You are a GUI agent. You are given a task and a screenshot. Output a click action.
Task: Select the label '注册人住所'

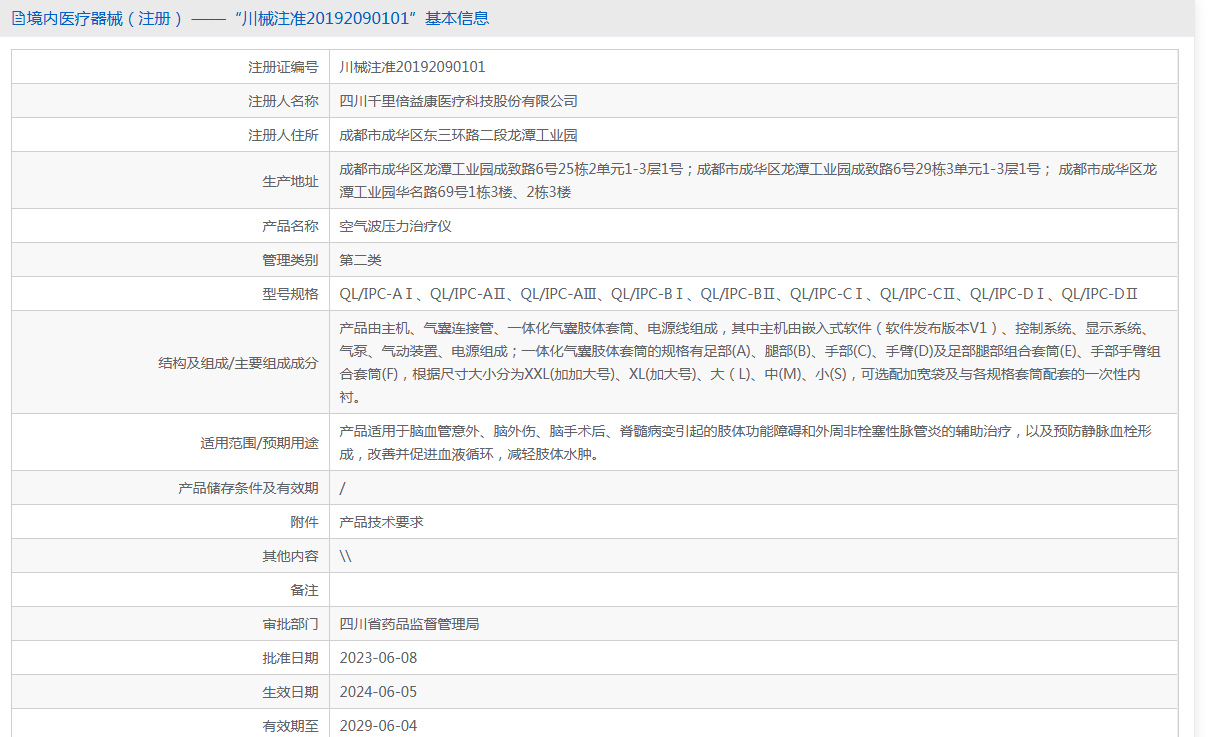(x=283, y=135)
